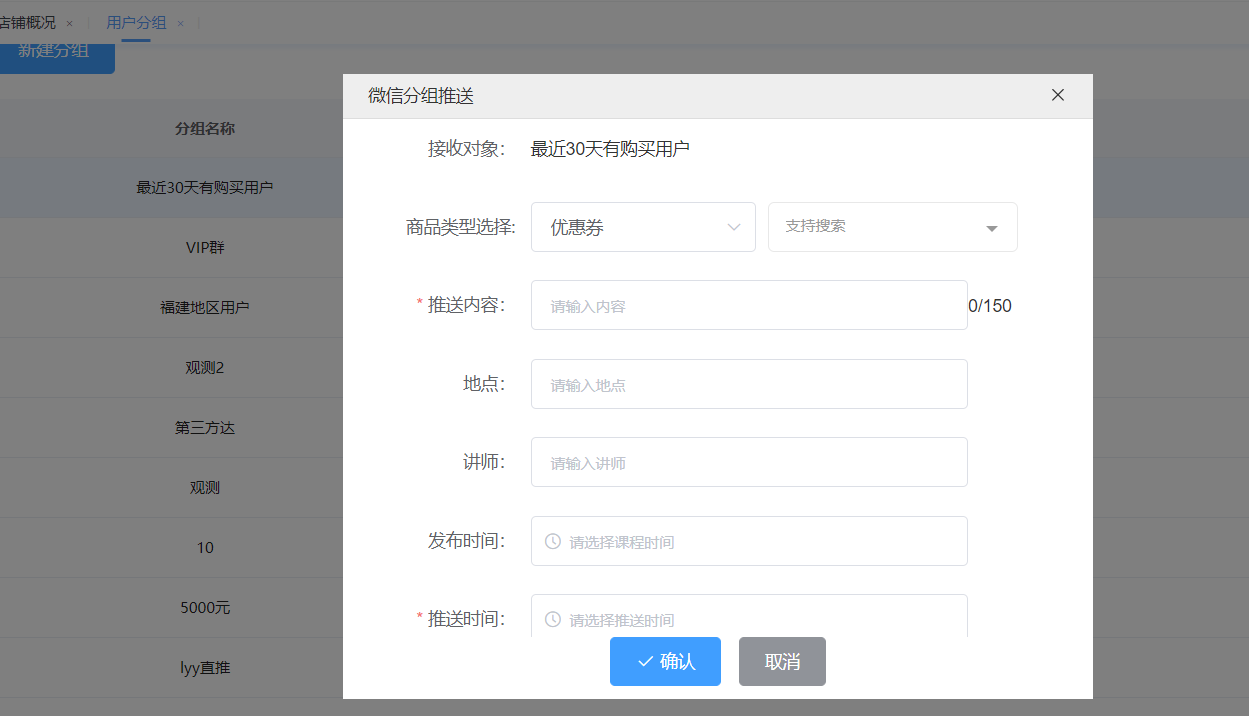Open the 推送时间 time picker field
The image size is (1249, 716).
click(x=760, y=618)
